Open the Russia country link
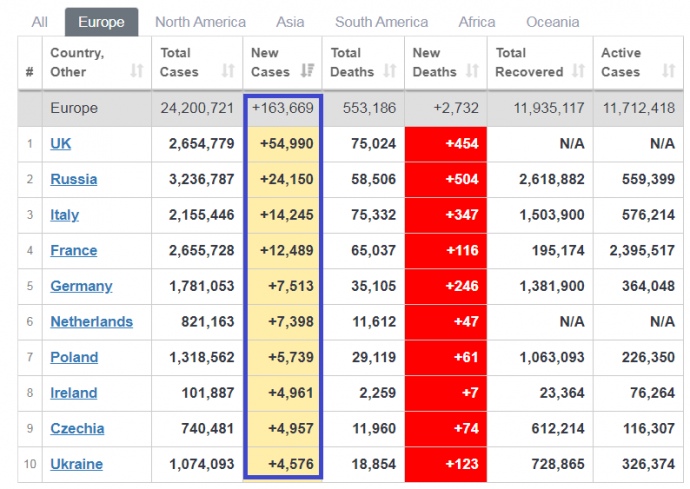The width and height of the screenshot is (690, 489). [74, 180]
